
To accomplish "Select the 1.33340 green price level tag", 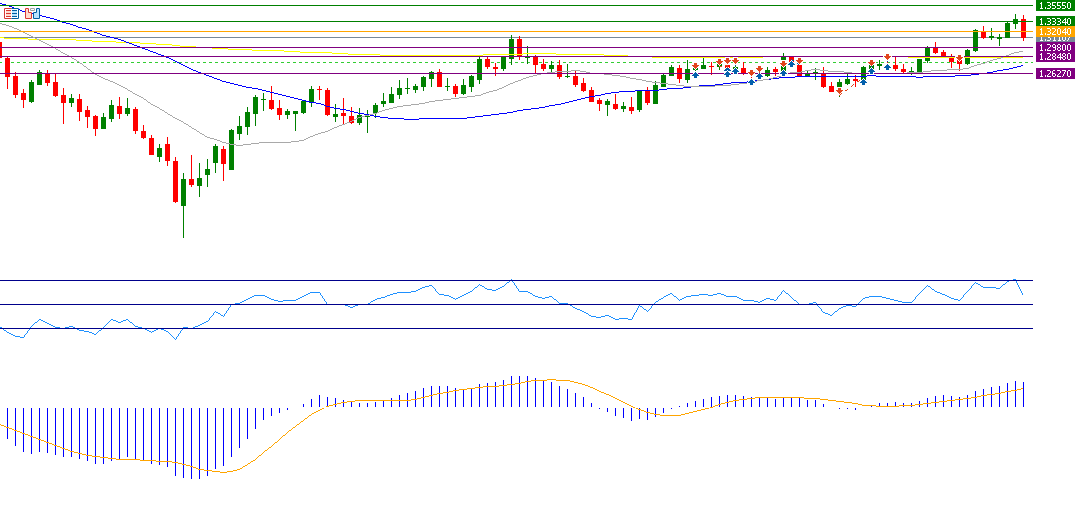I will pyautogui.click(x=1055, y=21).
